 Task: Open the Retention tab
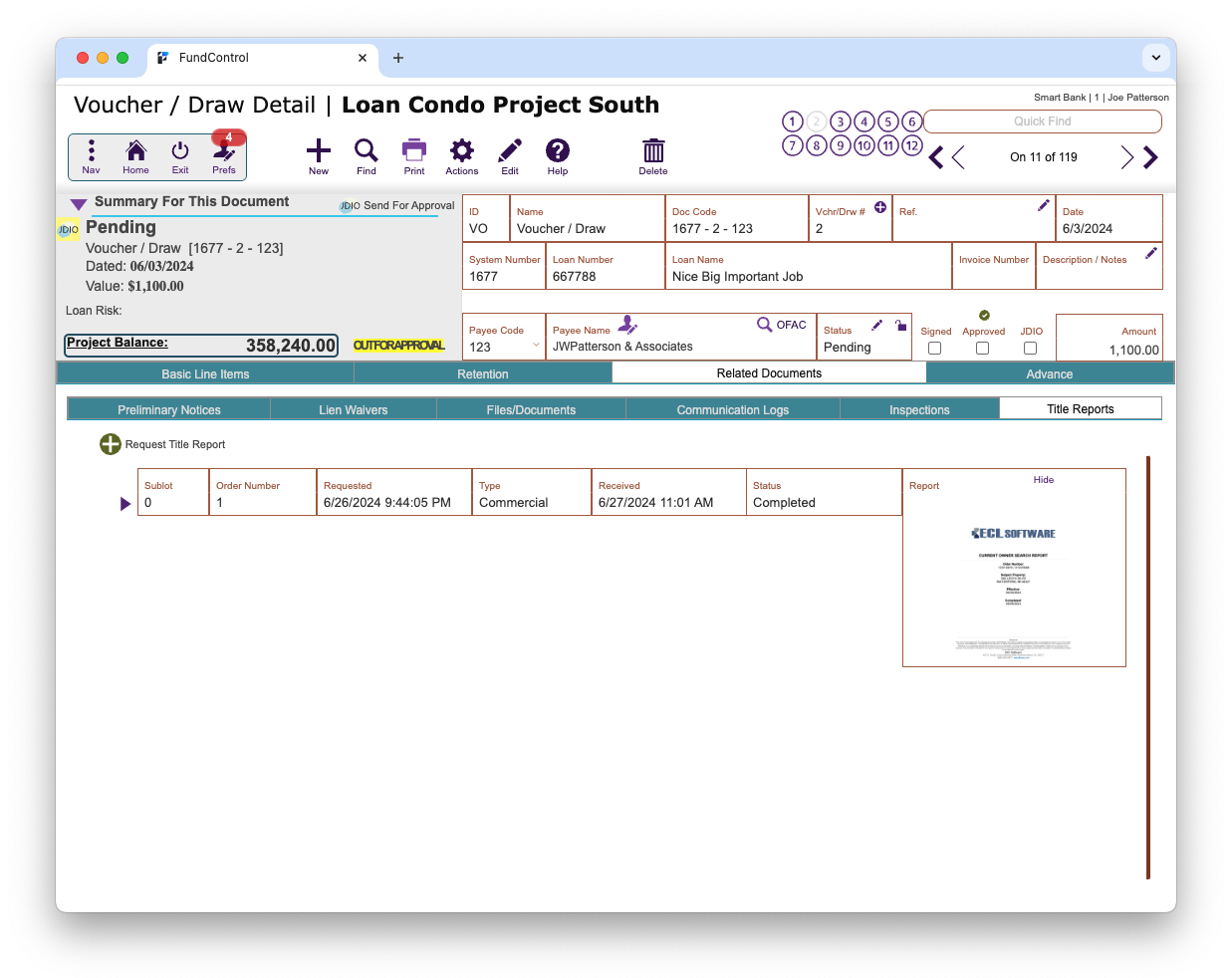483,373
